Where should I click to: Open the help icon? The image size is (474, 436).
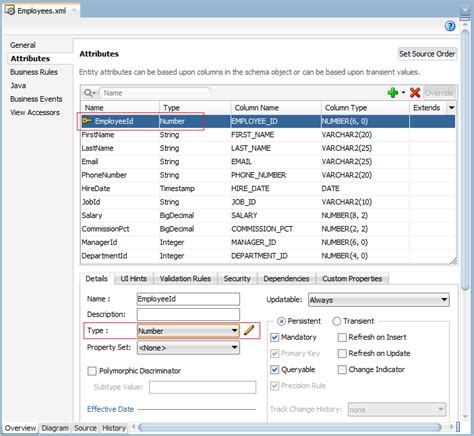pos(450,26)
